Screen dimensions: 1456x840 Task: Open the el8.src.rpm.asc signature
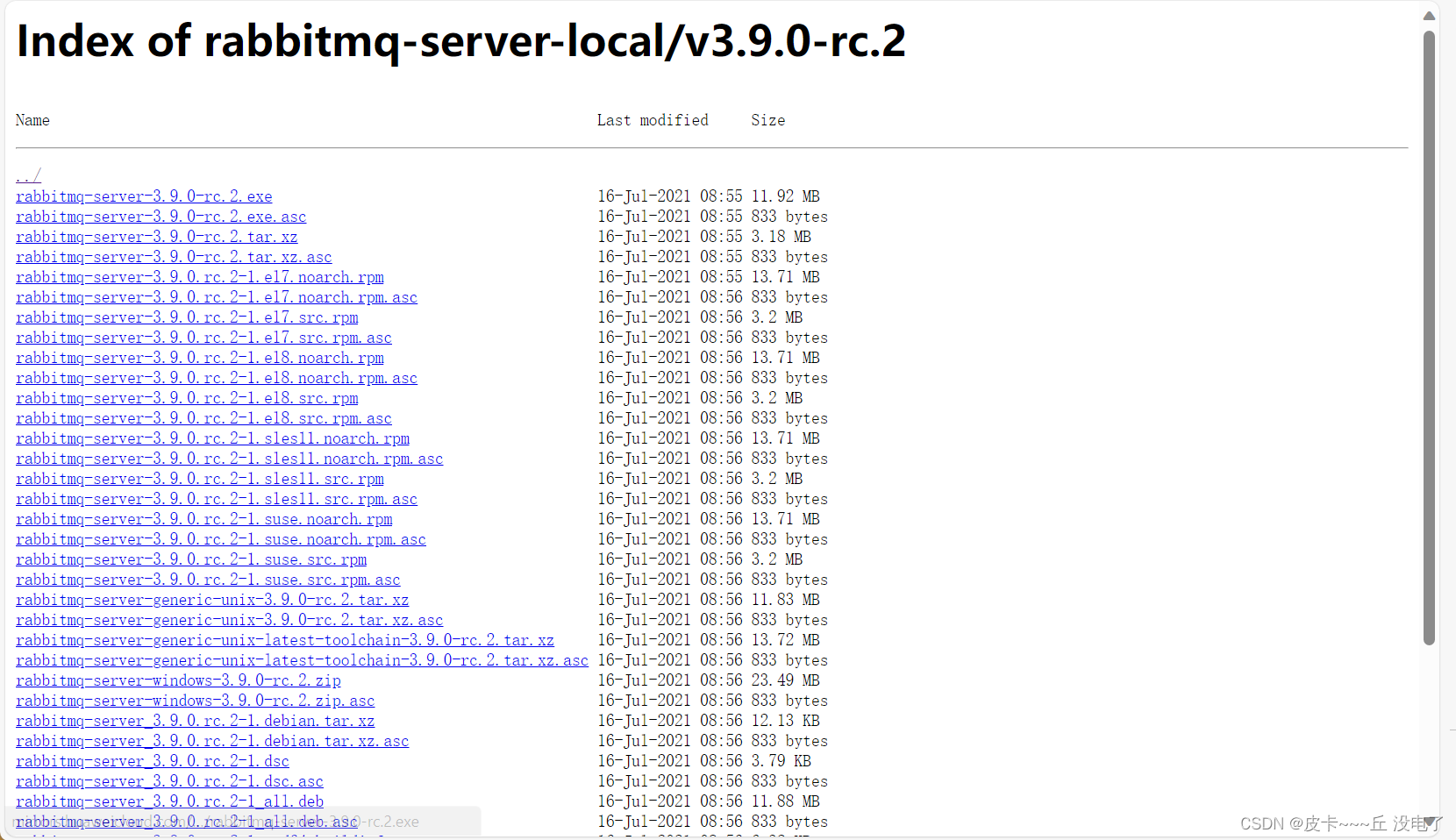tap(203, 418)
